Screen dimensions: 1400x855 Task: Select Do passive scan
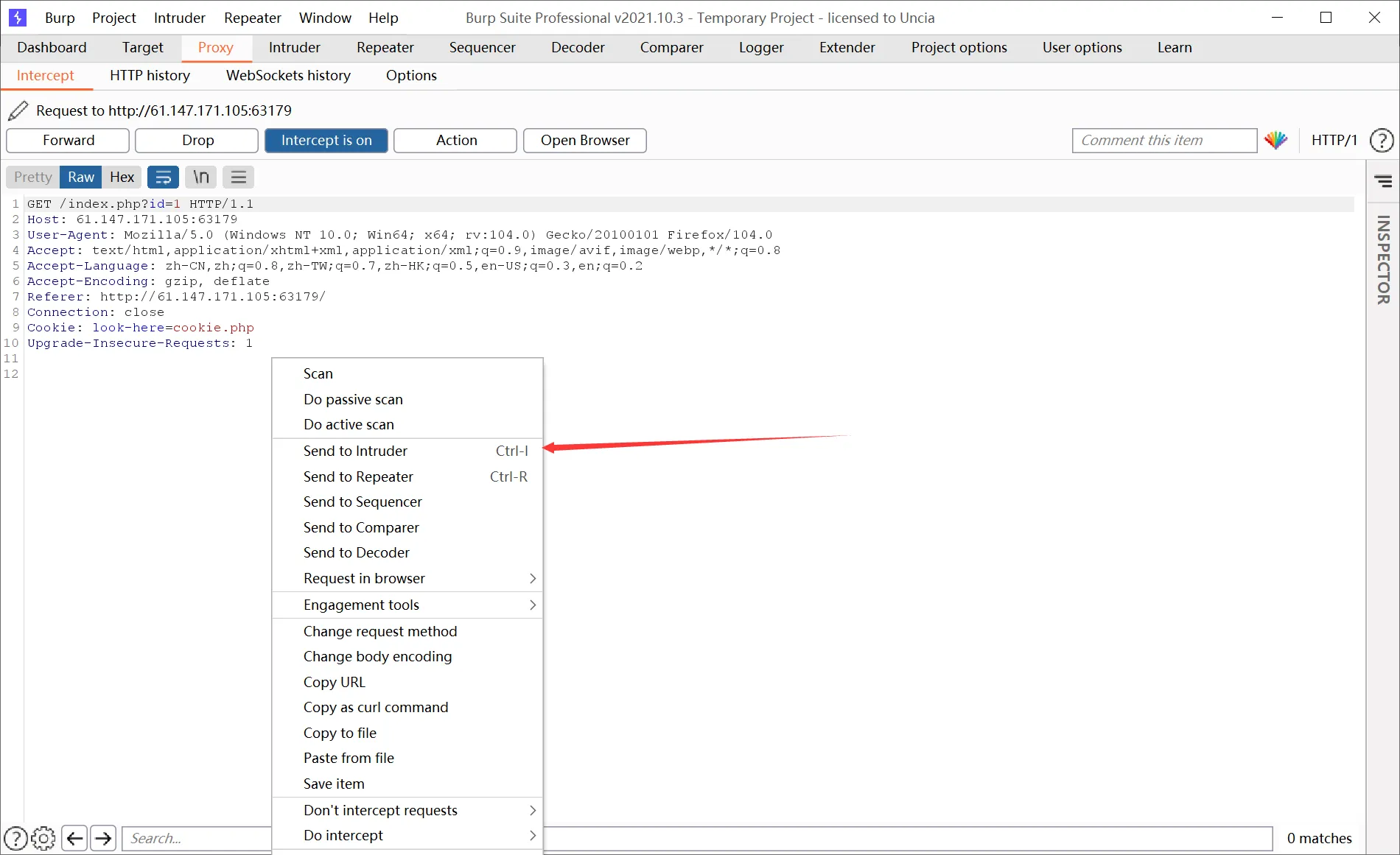tap(407, 399)
